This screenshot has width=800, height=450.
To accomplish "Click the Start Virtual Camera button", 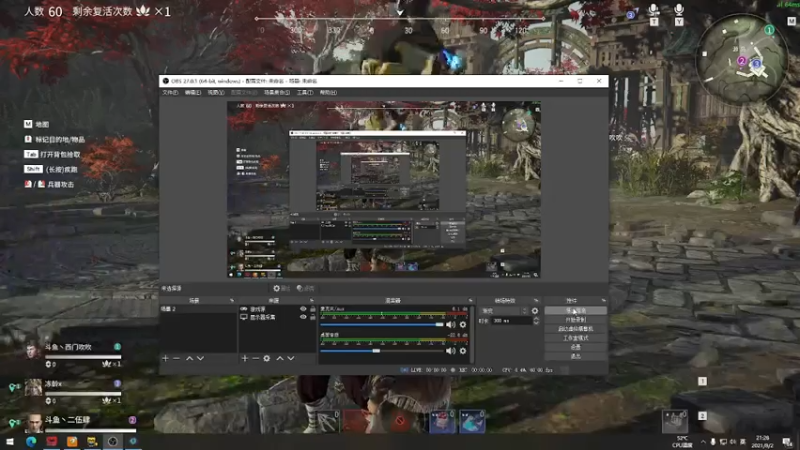I will click(576, 329).
